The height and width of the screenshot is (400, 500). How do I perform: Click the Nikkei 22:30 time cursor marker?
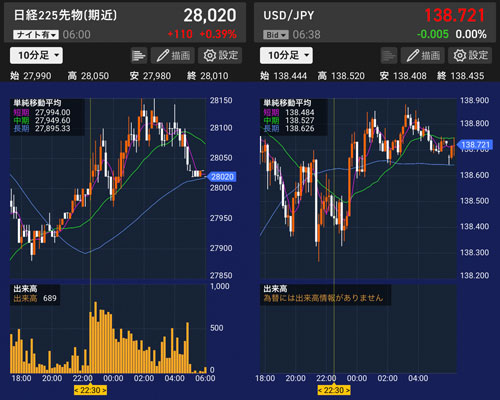90,390
